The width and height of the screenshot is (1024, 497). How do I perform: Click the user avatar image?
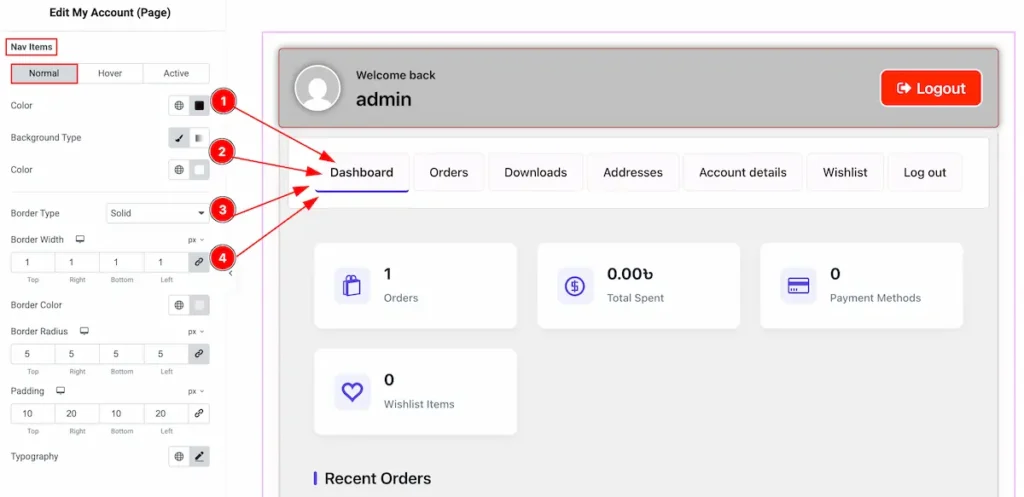(x=317, y=88)
